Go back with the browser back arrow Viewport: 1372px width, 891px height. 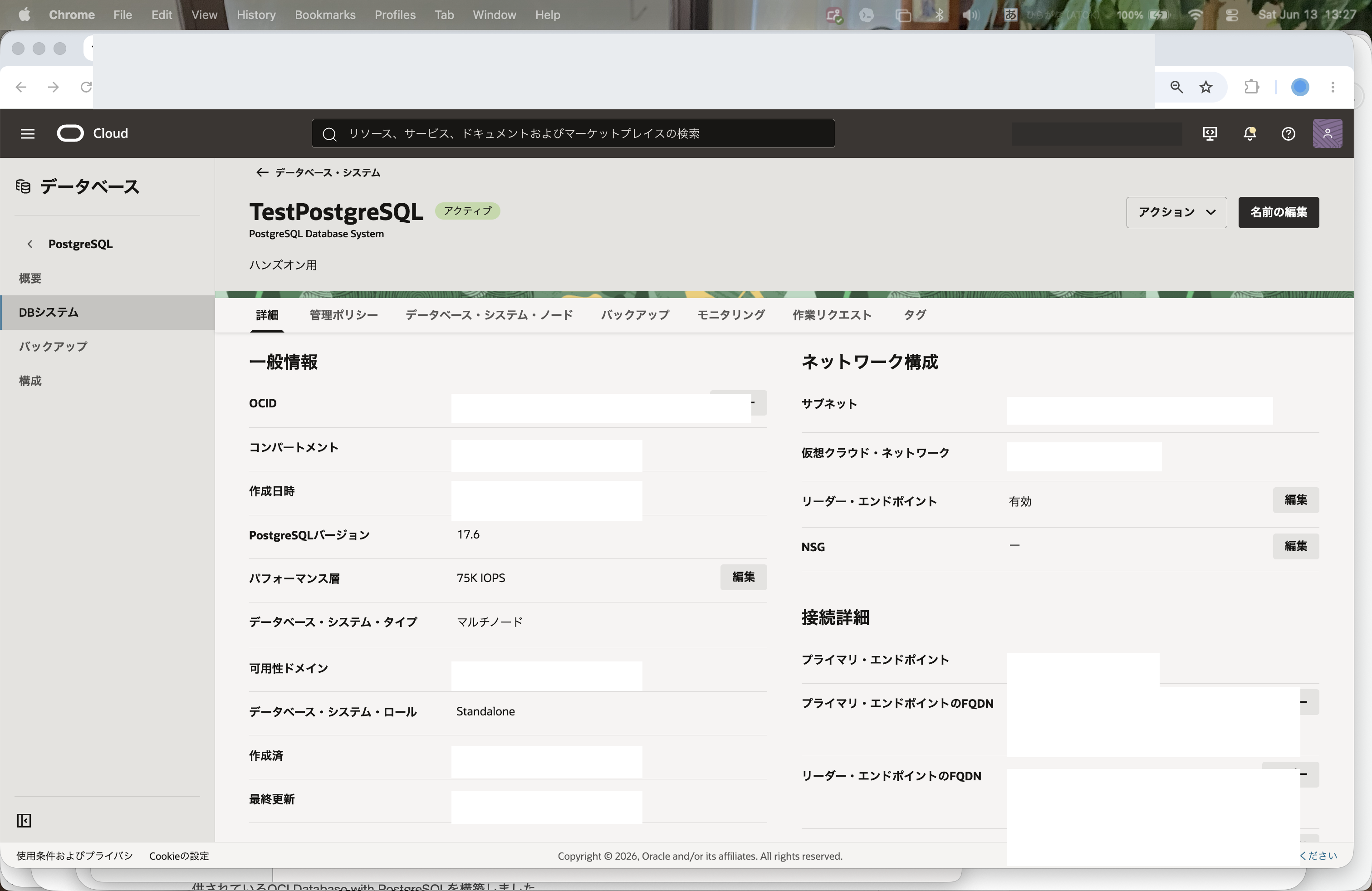coord(21,87)
